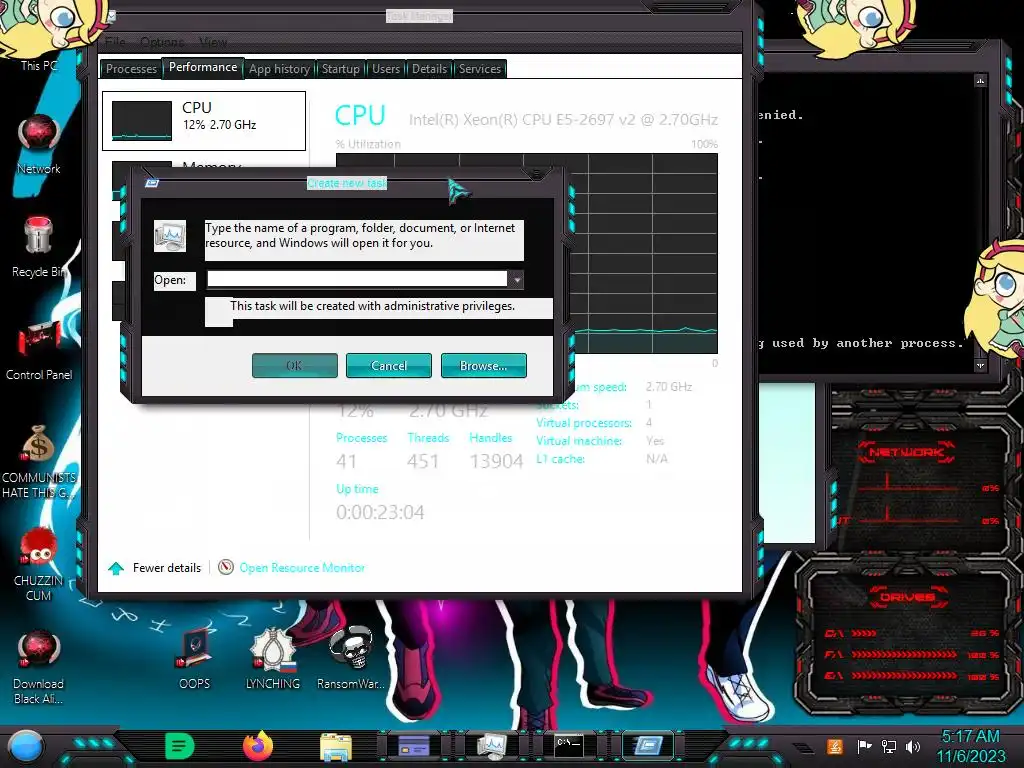Open the CHUZZIN red fuzzy creature icon
Viewport: 1024px width, 768px height.
tap(39, 564)
